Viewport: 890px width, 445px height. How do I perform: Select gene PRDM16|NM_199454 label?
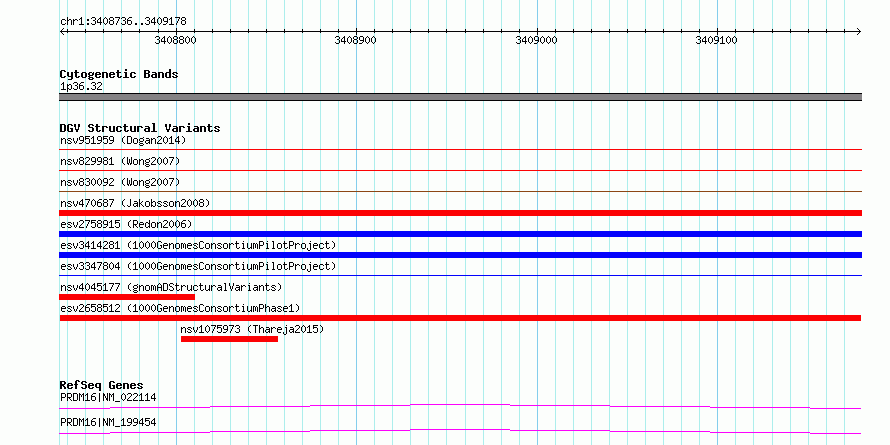tap(108, 423)
